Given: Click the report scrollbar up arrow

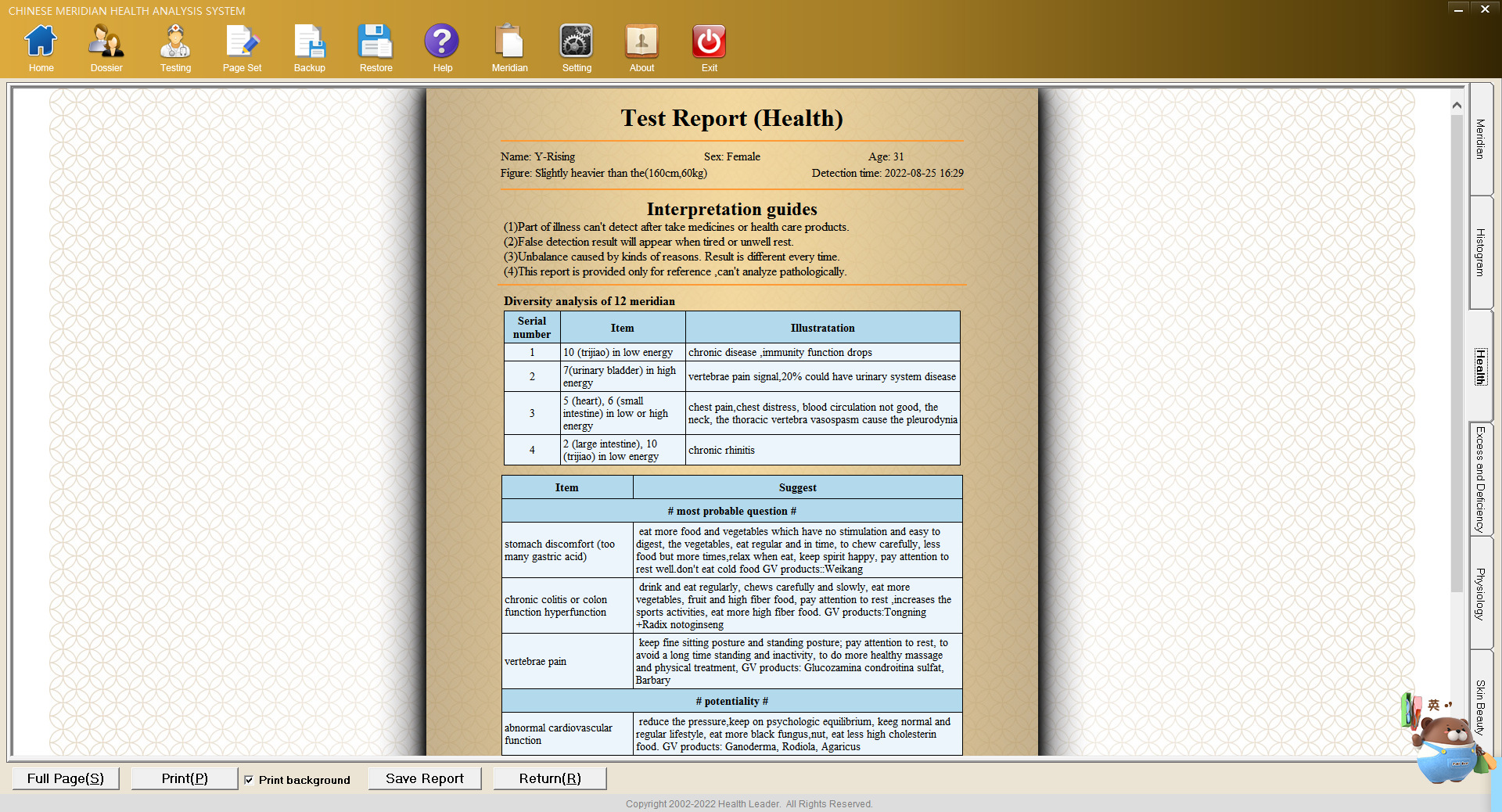Looking at the screenshot, I should tap(1457, 105).
